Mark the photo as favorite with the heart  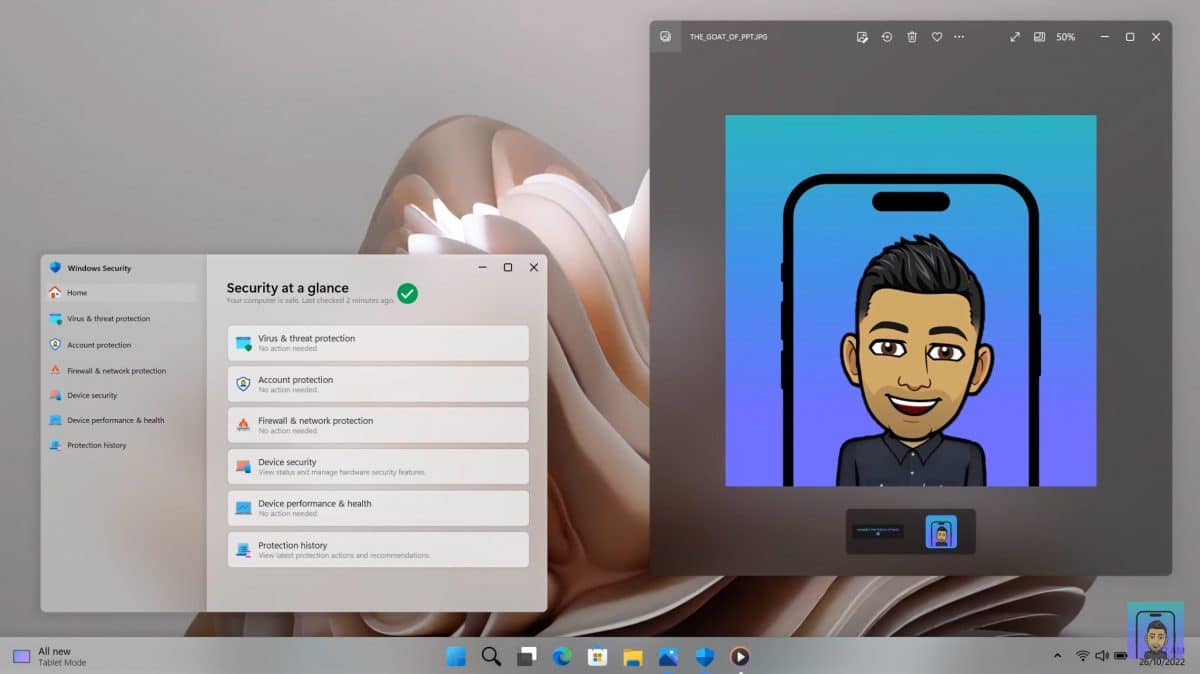[936, 36]
